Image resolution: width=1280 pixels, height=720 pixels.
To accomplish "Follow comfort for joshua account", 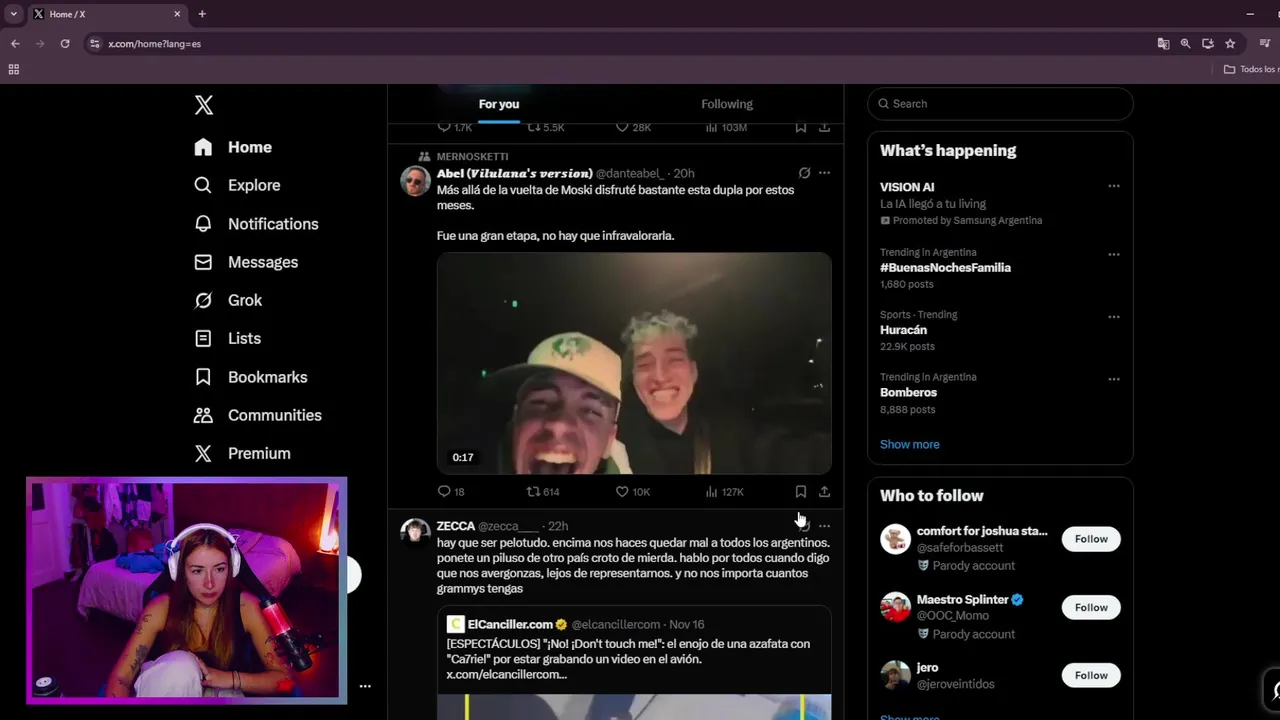I will pos(1091,539).
